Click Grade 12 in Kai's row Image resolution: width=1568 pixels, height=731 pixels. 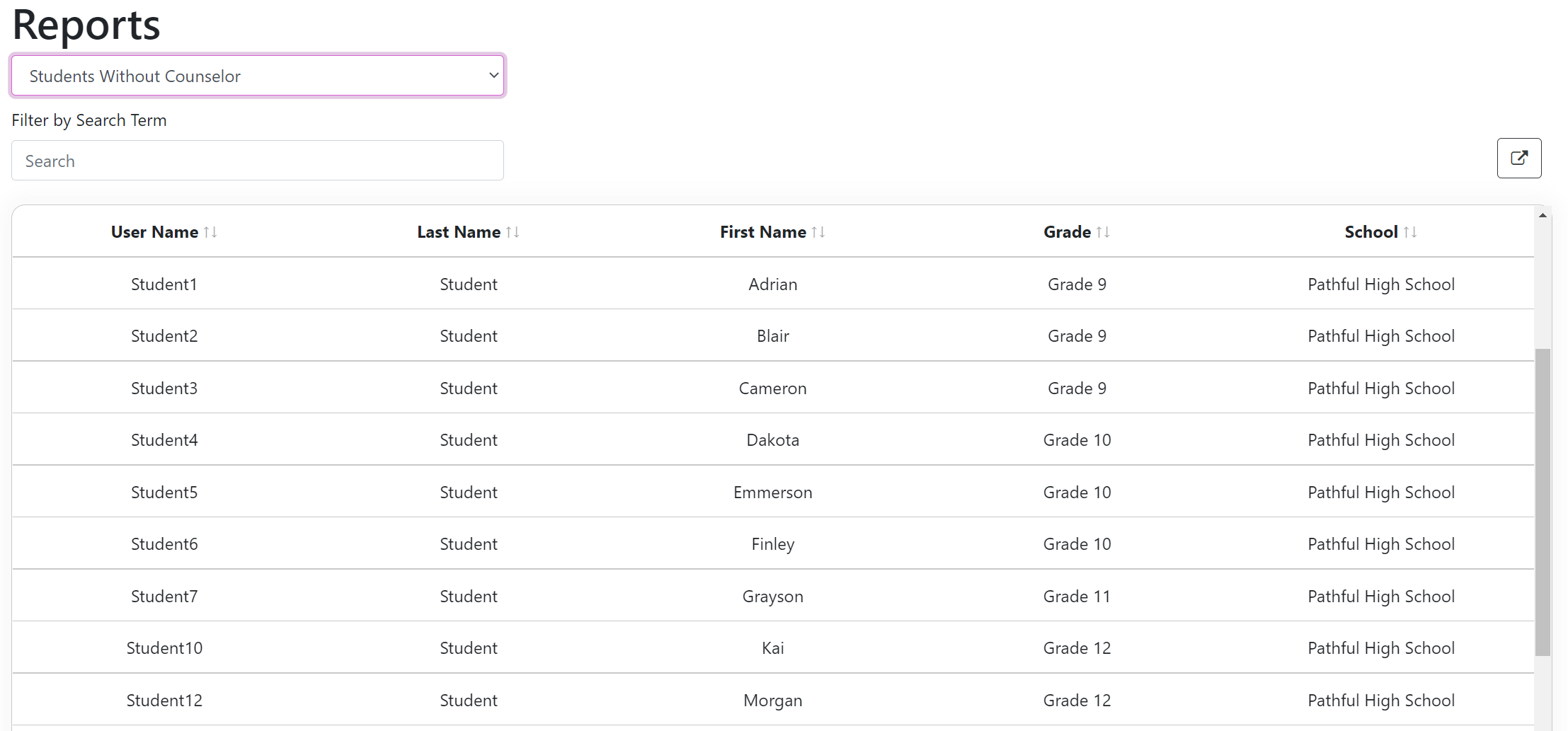tap(1077, 648)
